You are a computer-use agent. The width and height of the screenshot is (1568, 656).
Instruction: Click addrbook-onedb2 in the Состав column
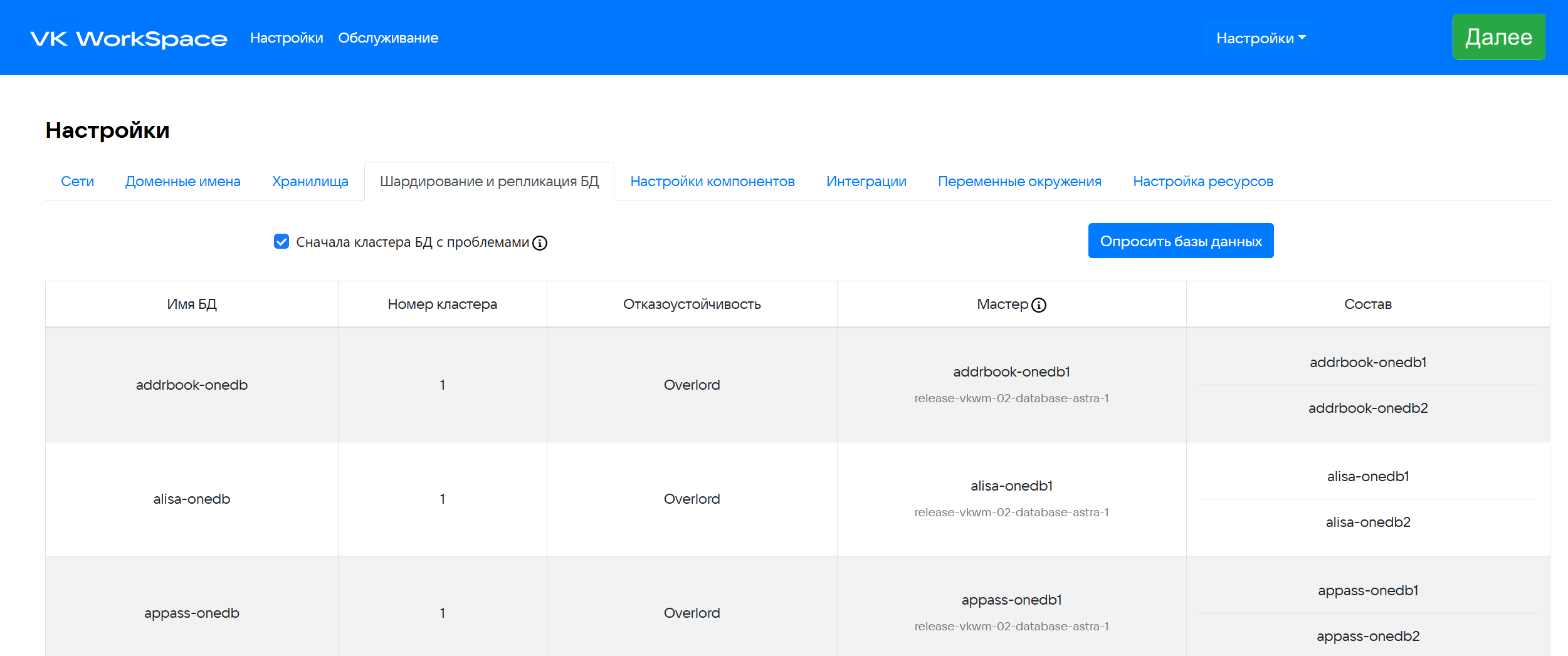[1367, 408]
